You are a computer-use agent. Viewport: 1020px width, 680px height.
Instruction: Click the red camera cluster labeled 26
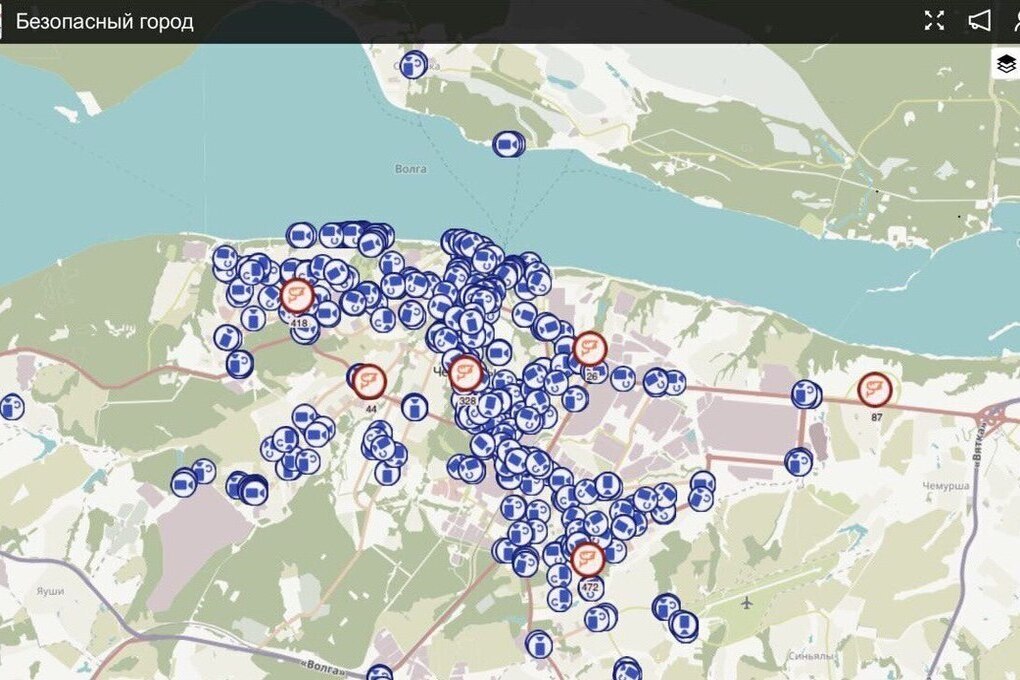point(590,349)
